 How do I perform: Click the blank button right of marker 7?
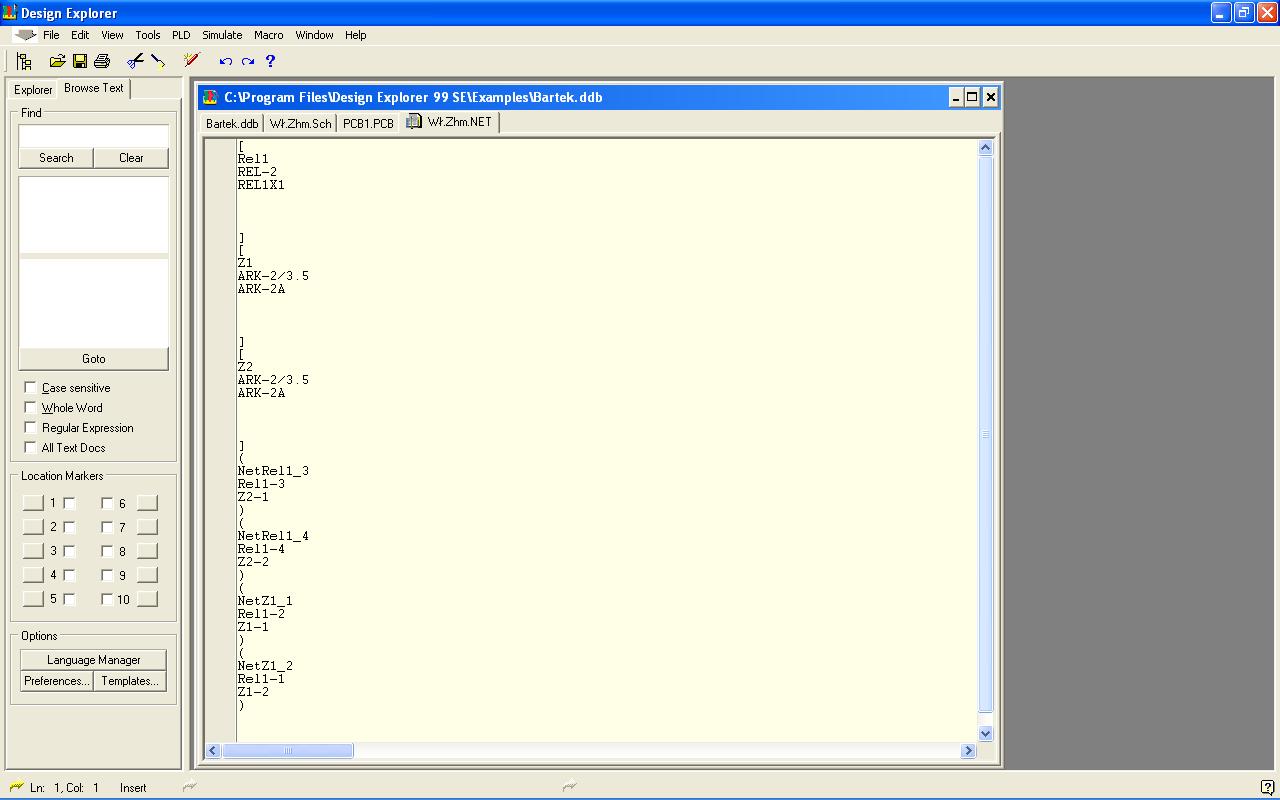(147, 527)
